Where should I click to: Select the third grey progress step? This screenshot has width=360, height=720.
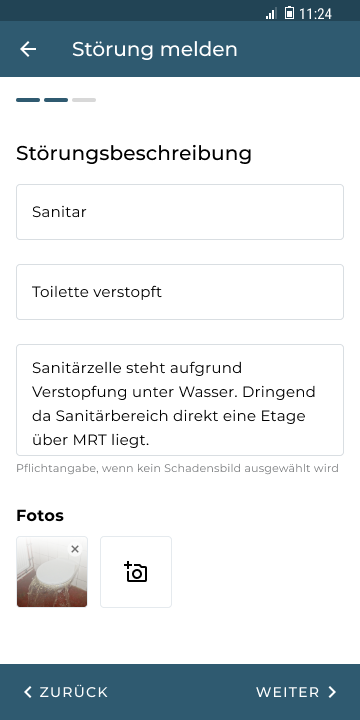(84, 100)
